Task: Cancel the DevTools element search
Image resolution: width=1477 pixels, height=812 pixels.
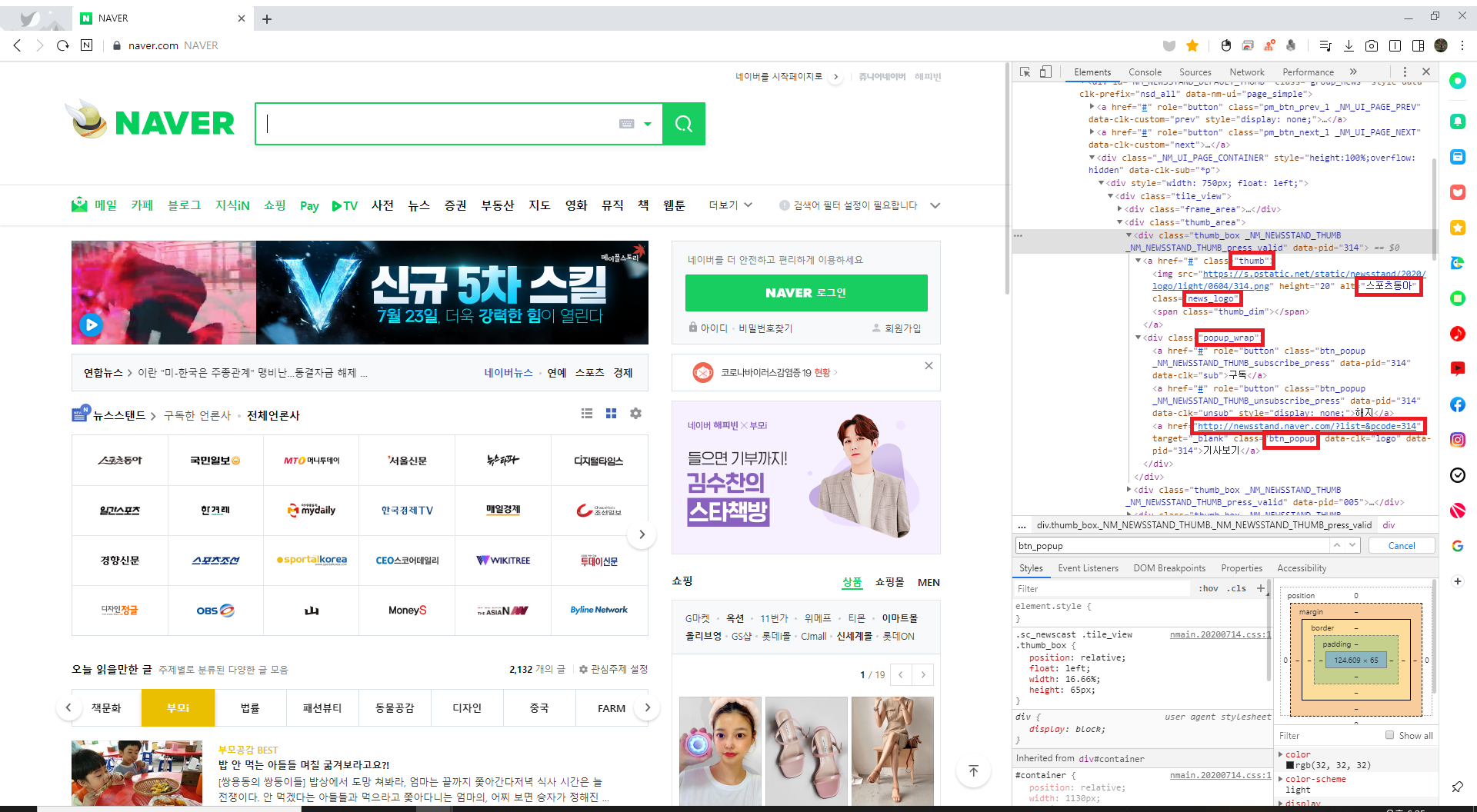Action: pos(1401,545)
